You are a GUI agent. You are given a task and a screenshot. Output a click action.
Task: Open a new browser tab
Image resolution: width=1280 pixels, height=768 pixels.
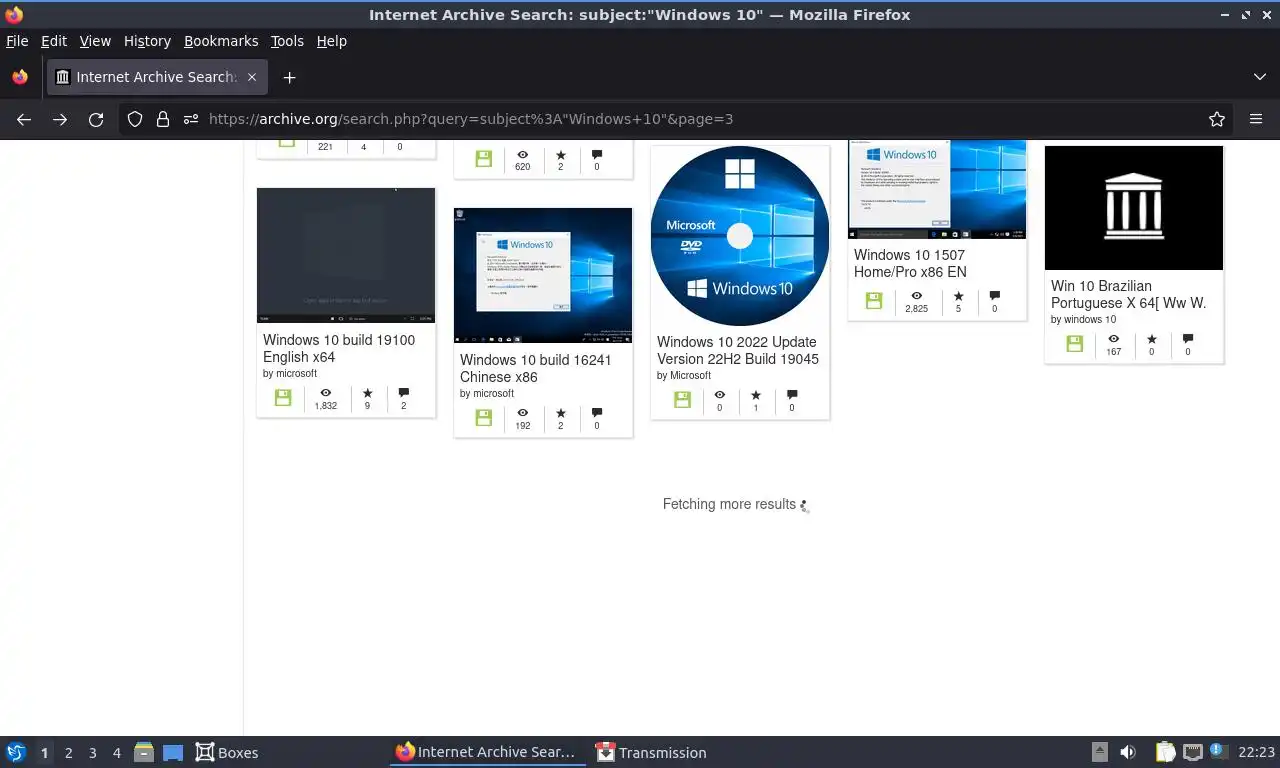pos(289,77)
